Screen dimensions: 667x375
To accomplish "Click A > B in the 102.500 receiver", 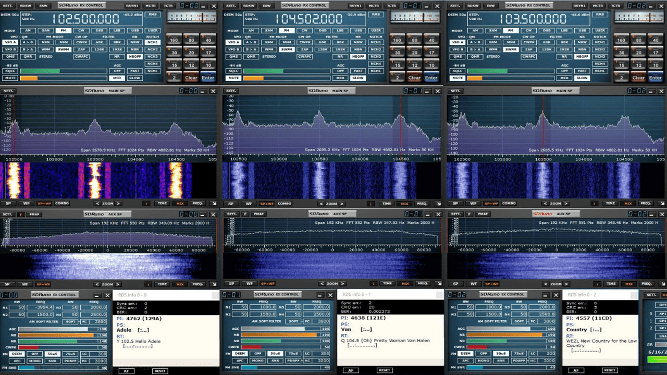I will (28, 42).
